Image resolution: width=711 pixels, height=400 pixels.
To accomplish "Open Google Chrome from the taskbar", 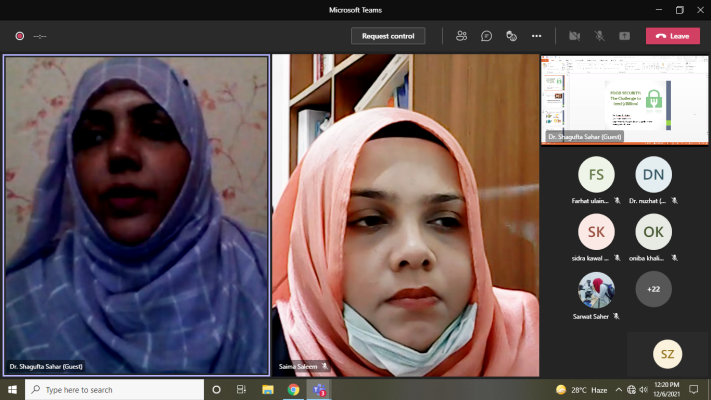I will click(x=293, y=389).
